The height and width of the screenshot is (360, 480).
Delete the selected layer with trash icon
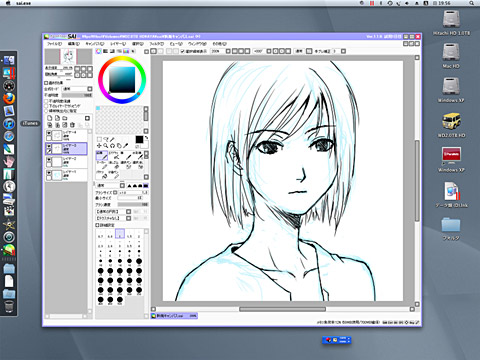72,125
